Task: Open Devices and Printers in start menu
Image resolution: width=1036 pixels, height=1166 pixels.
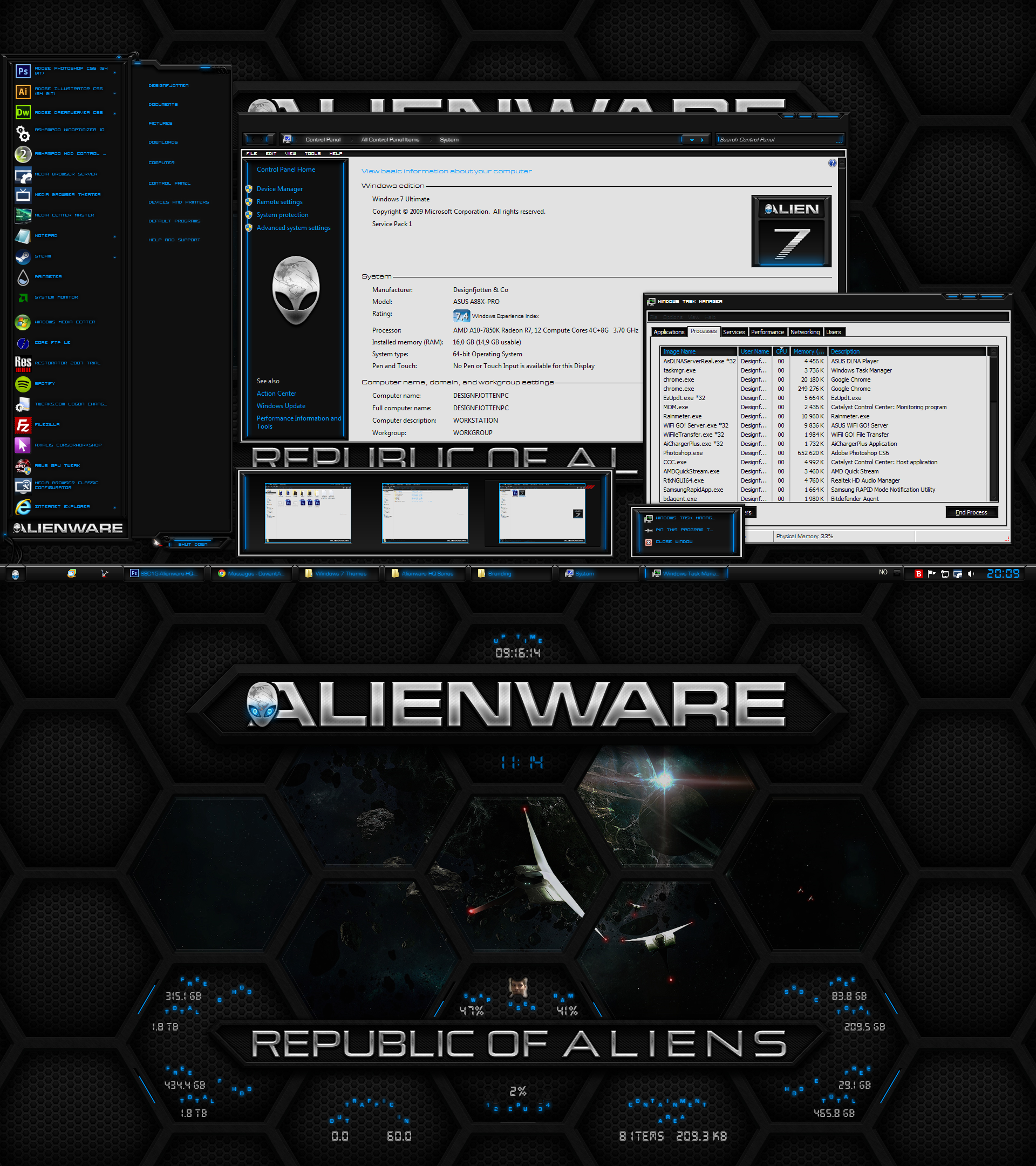Action: pos(179,202)
